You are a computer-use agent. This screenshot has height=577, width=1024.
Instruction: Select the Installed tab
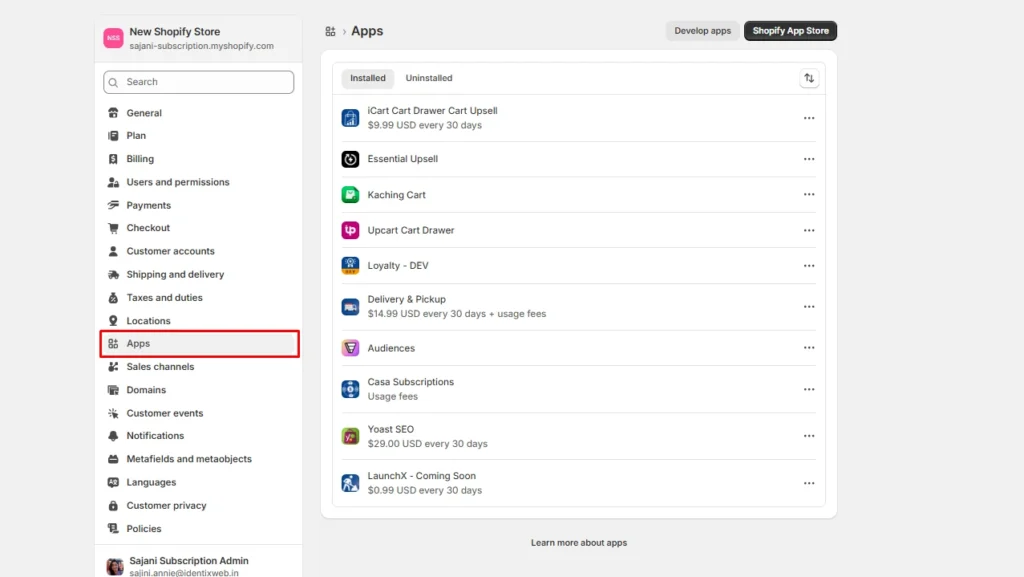tap(367, 77)
